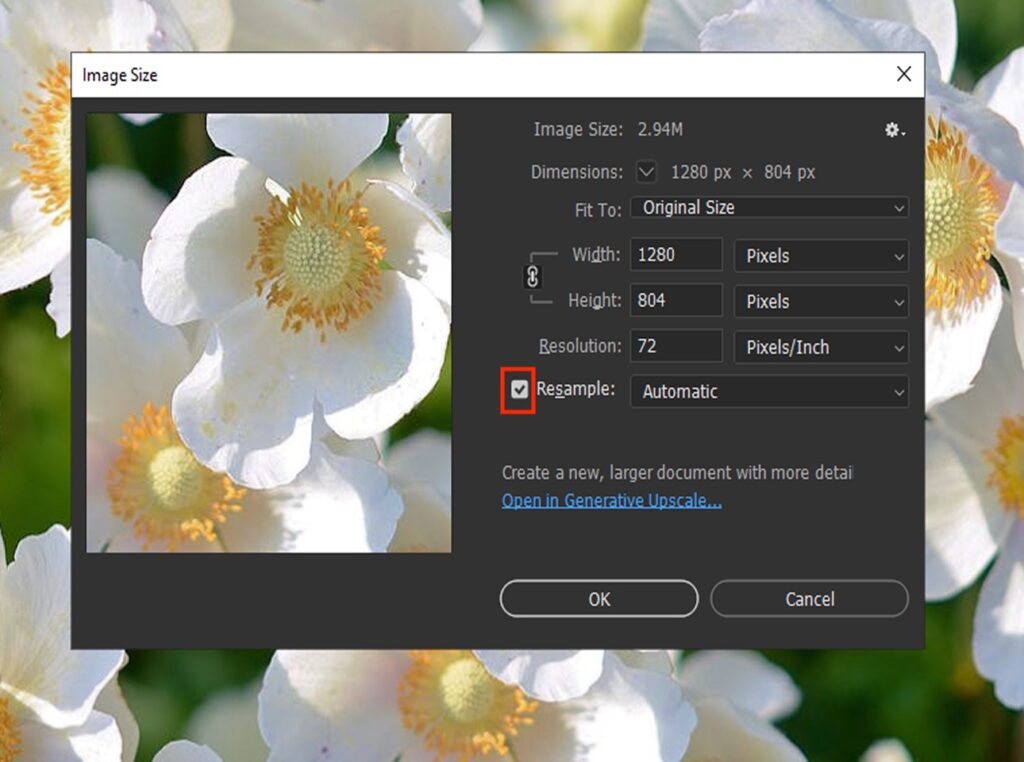This screenshot has height=762, width=1024.
Task: Click the gear icon's small dropdown arrow
Action: tap(904, 133)
